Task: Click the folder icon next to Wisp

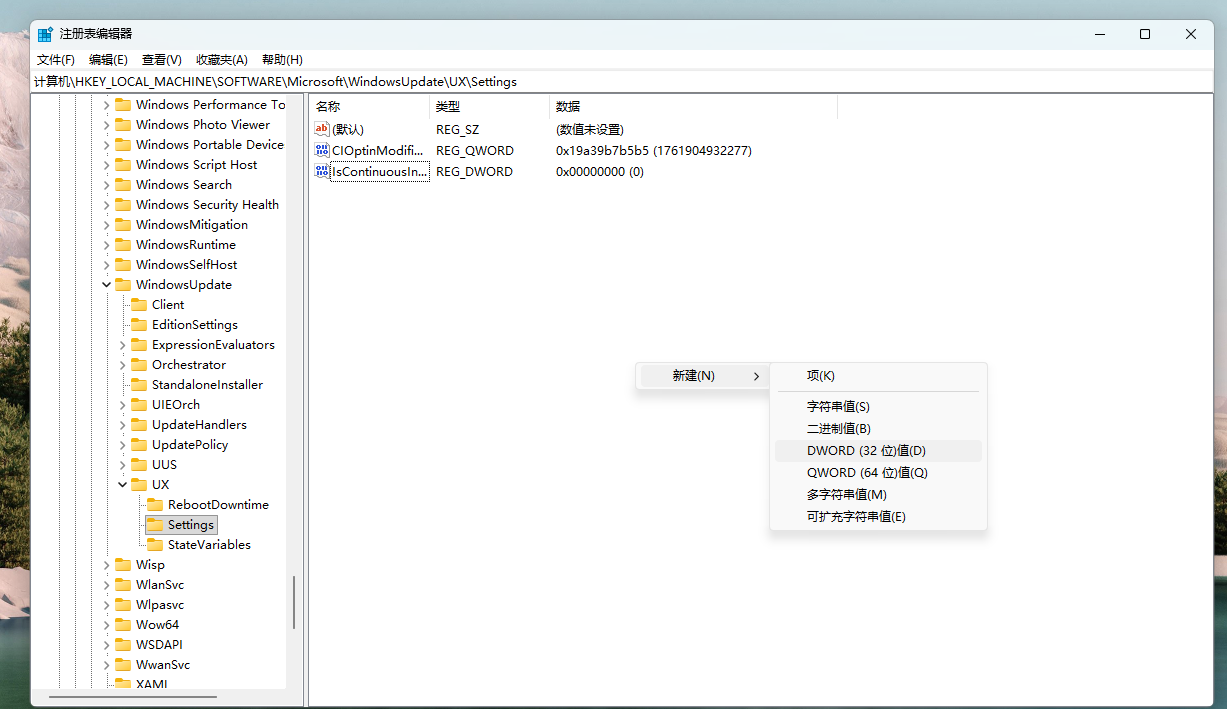Action: [123, 565]
